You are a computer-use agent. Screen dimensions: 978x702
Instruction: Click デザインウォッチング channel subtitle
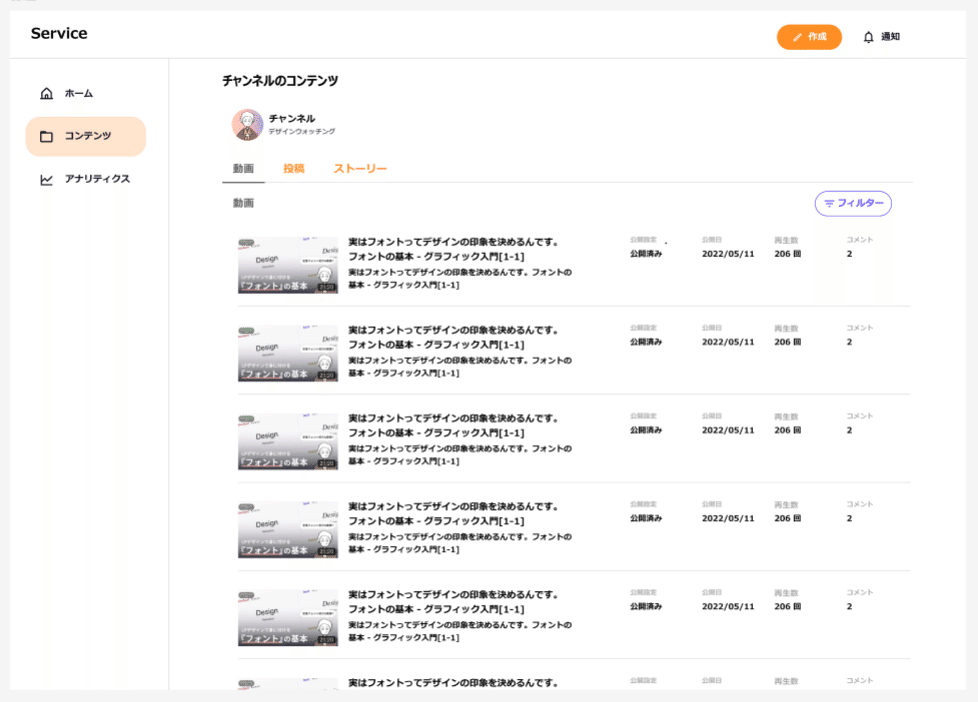pyautogui.click(x=302, y=132)
